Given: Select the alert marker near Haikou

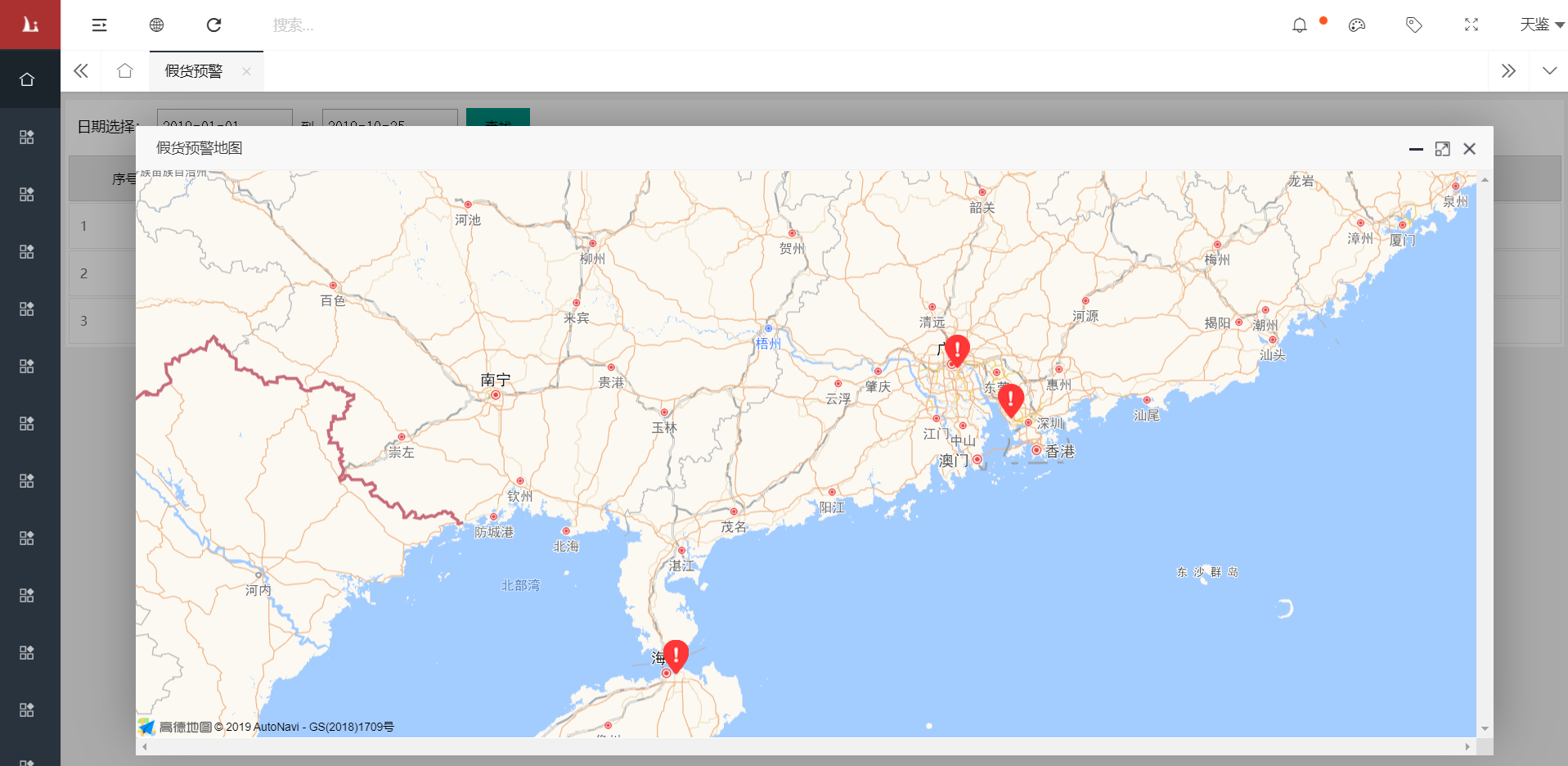Looking at the screenshot, I should tap(676, 654).
